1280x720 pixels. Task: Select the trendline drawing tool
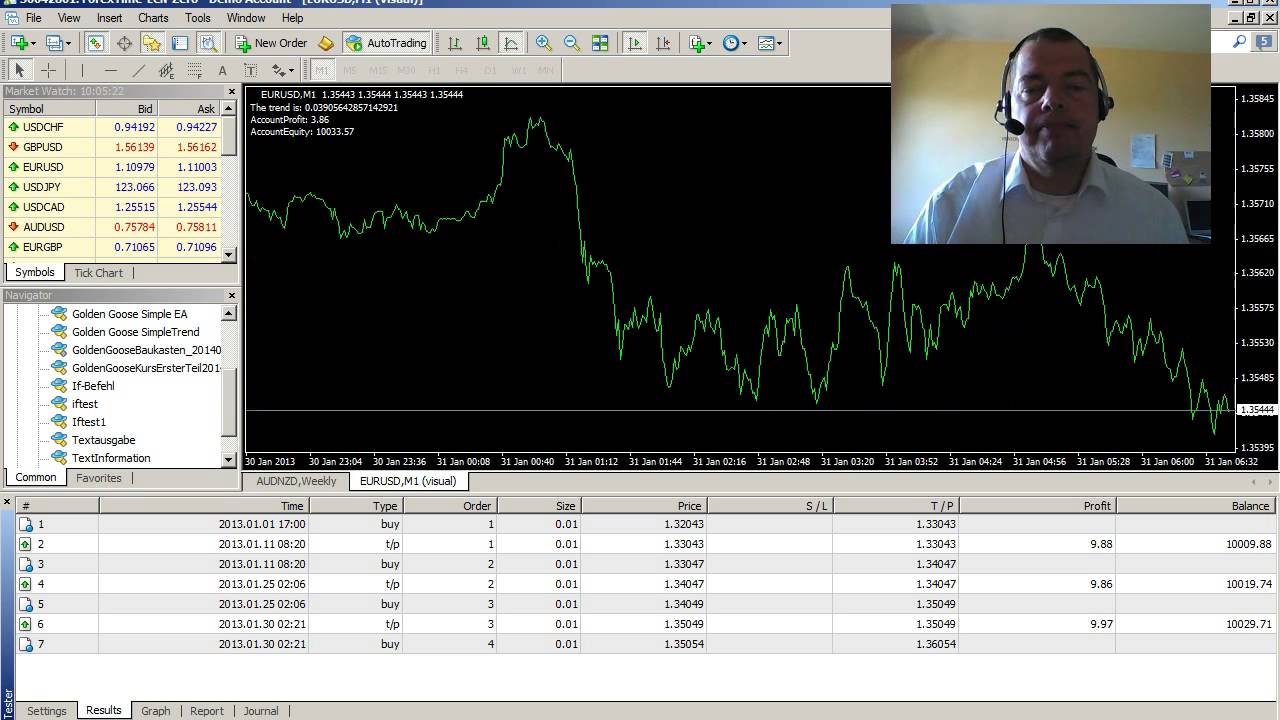pos(138,70)
